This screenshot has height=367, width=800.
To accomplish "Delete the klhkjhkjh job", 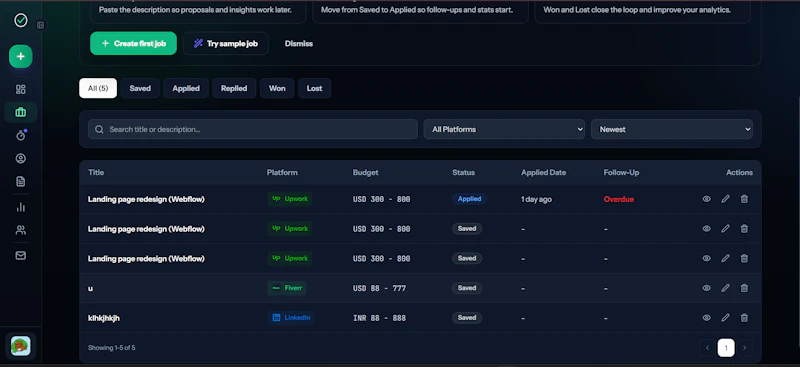I will click(744, 317).
